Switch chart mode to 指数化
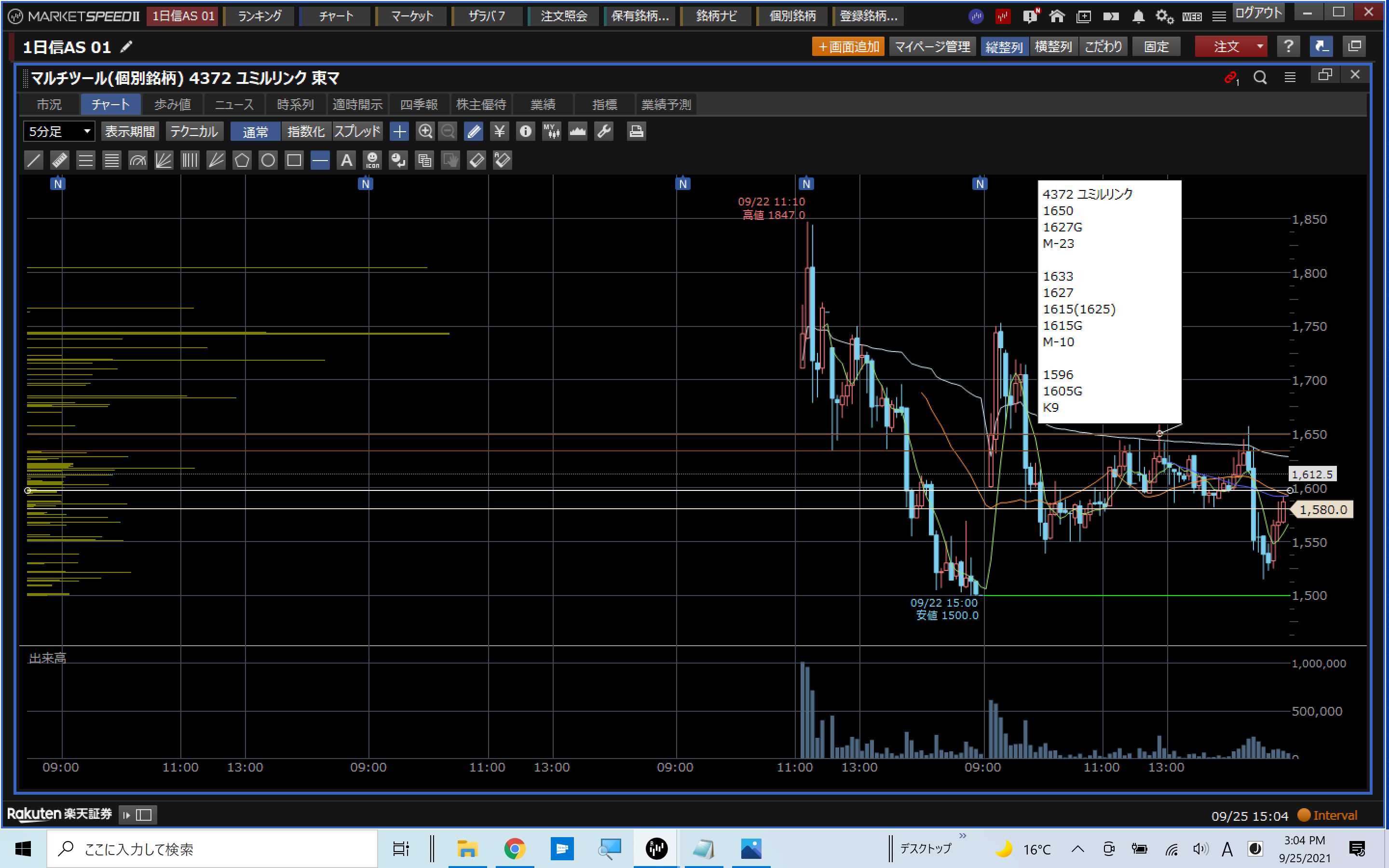The width and height of the screenshot is (1389, 868). pos(305,132)
